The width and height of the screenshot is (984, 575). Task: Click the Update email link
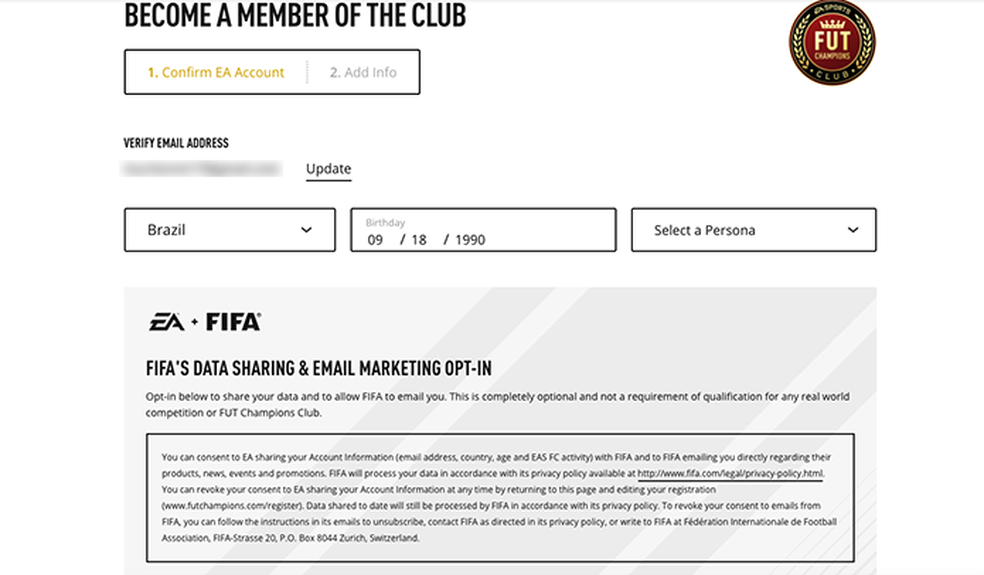(328, 169)
